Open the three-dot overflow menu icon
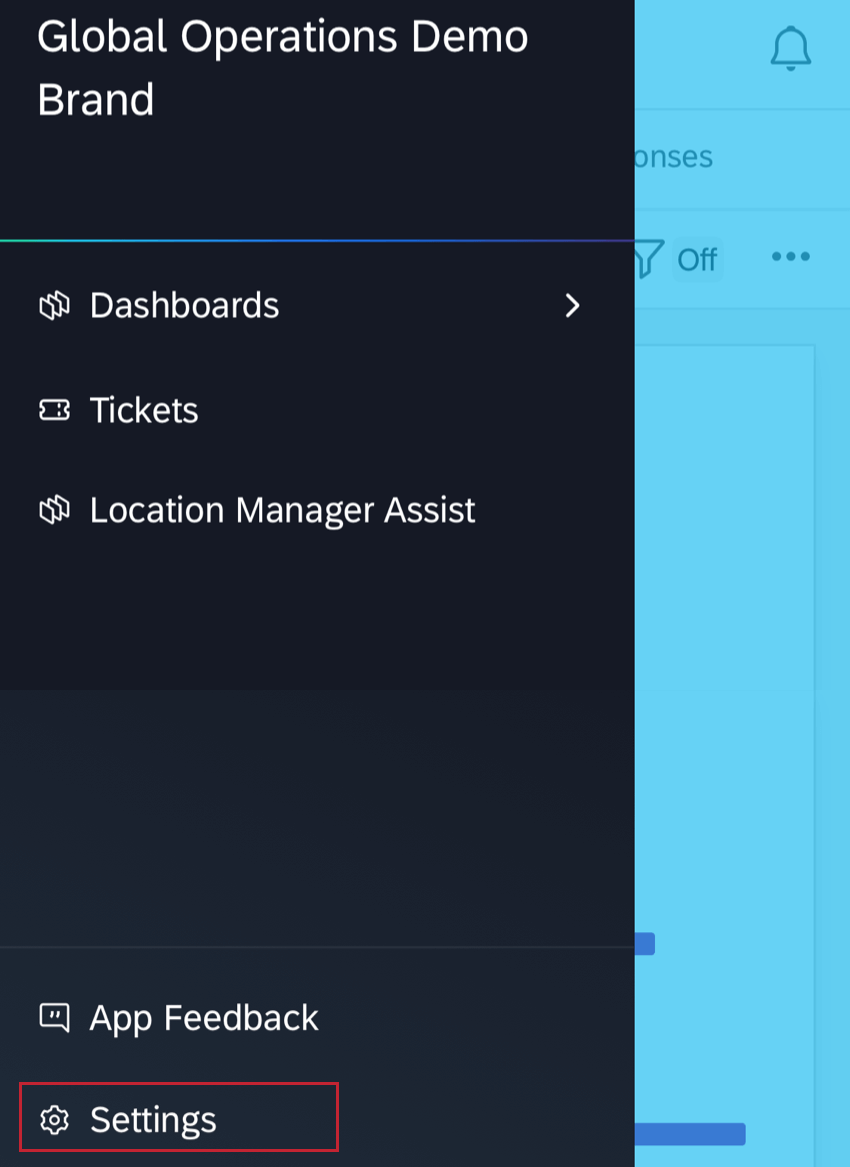The height and width of the screenshot is (1167, 850). coord(790,257)
